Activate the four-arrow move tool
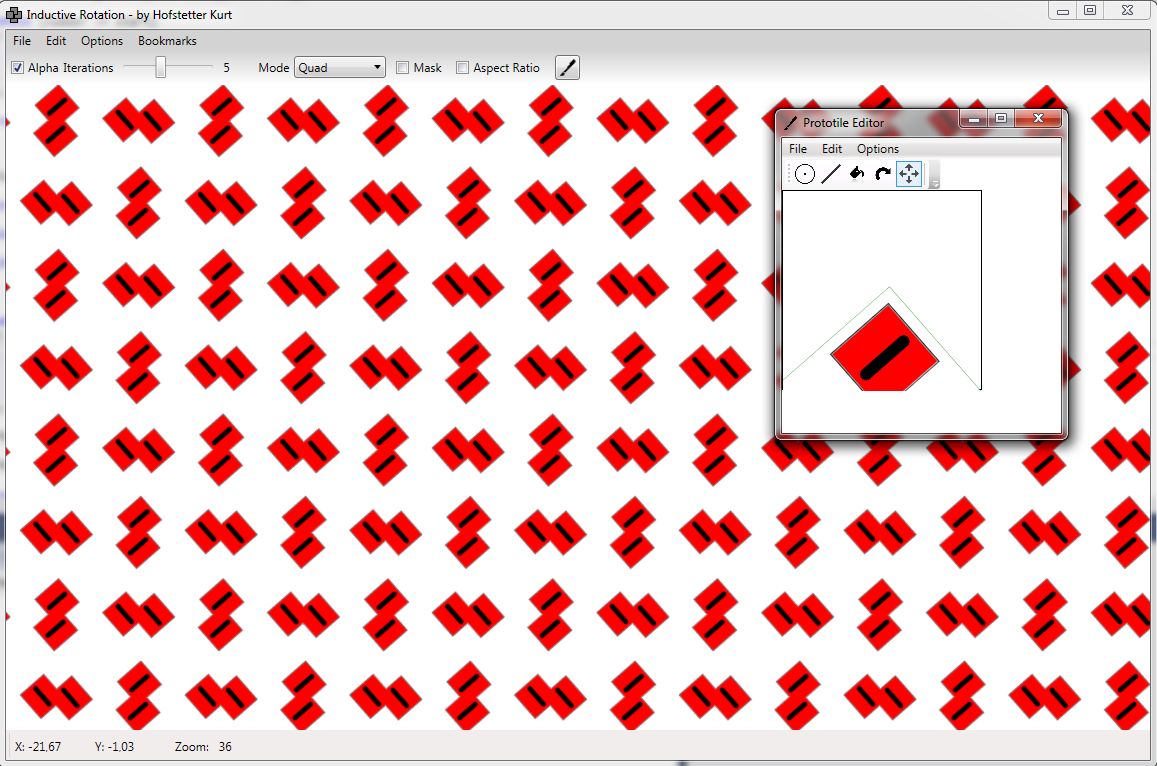 (909, 174)
